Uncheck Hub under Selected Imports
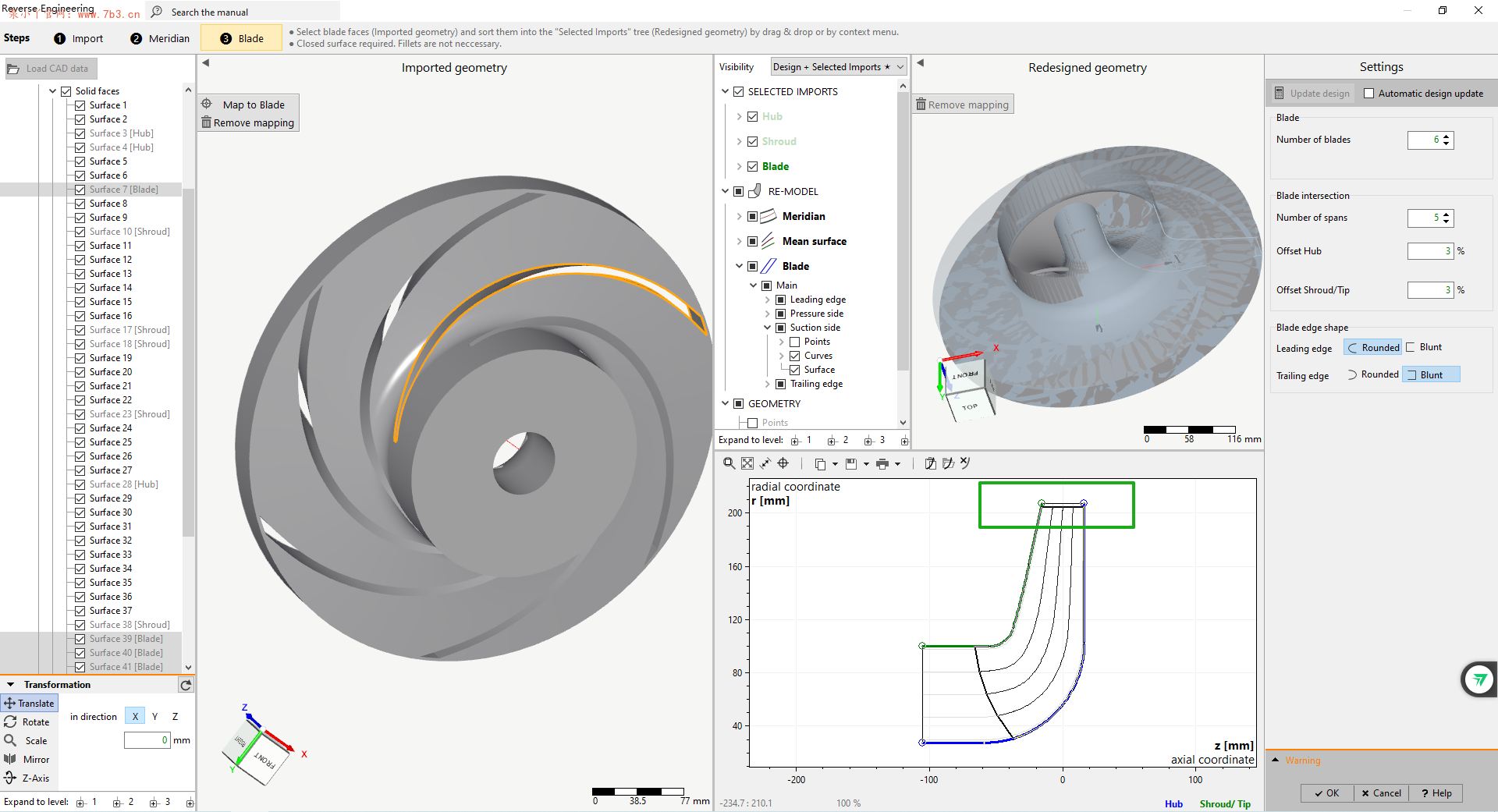The height and width of the screenshot is (812, 1498). pyautogui.click(x=753, y=117)
